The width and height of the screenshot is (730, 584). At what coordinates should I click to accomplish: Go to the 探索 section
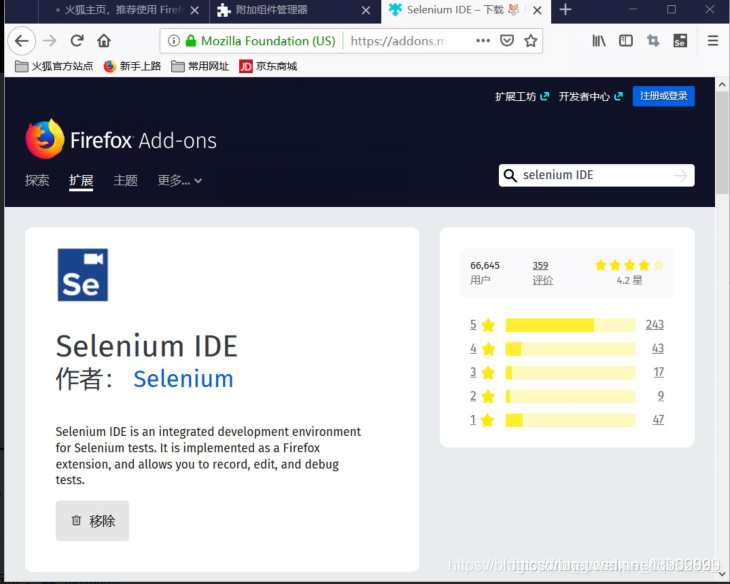point(37,180)
